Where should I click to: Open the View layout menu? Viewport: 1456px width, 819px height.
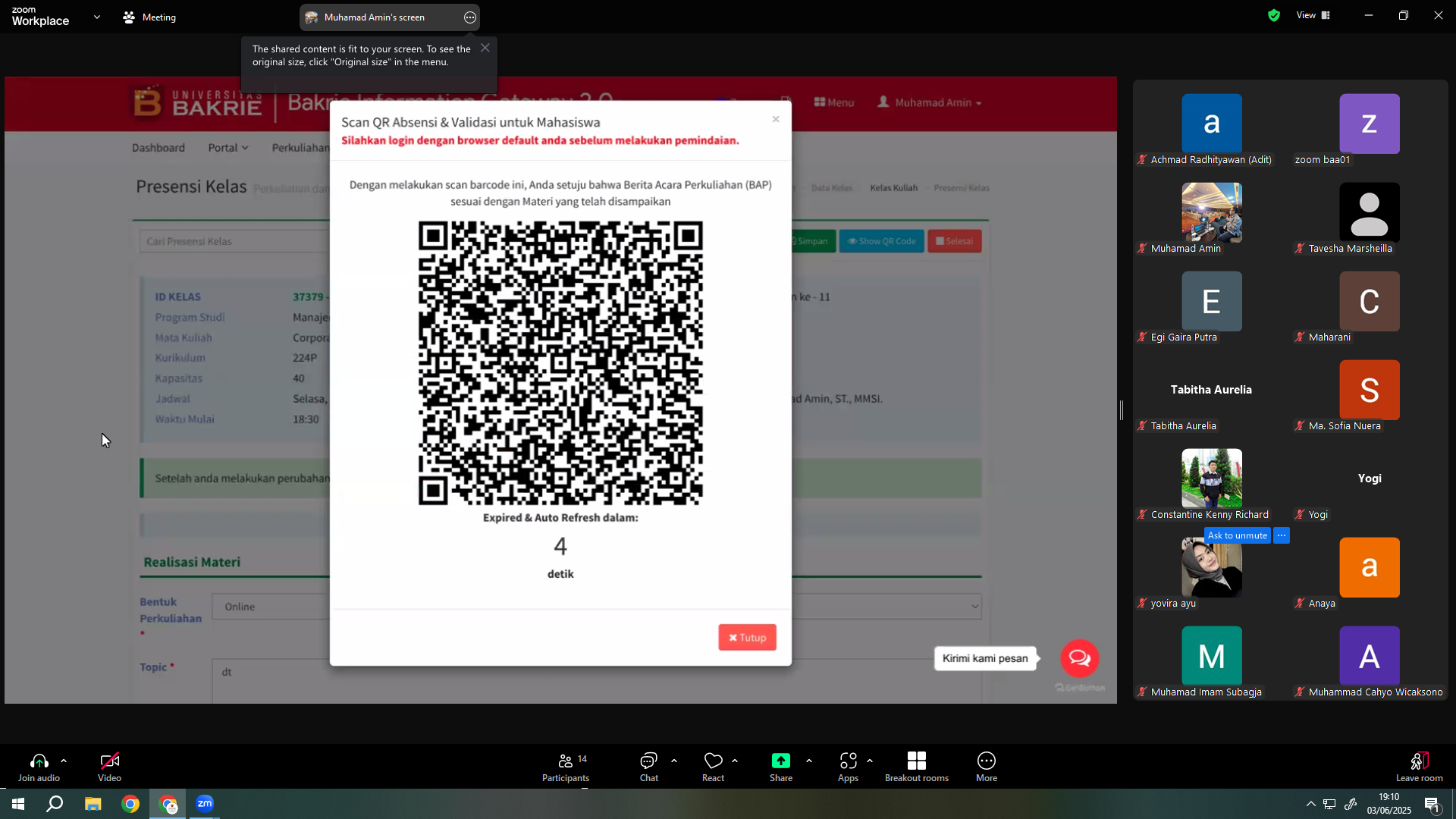[x=1313, y=15]
